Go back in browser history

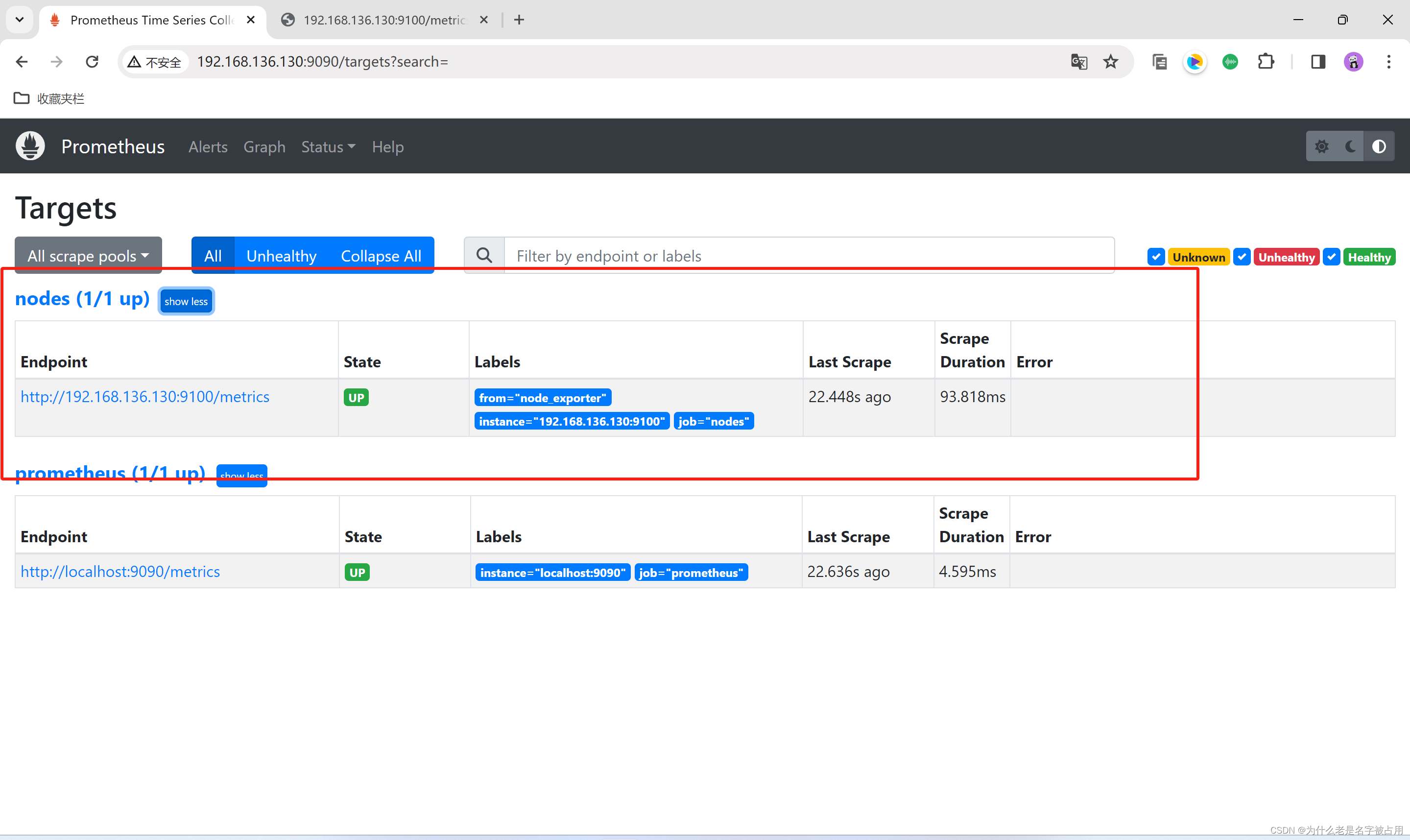click(22, 62)
